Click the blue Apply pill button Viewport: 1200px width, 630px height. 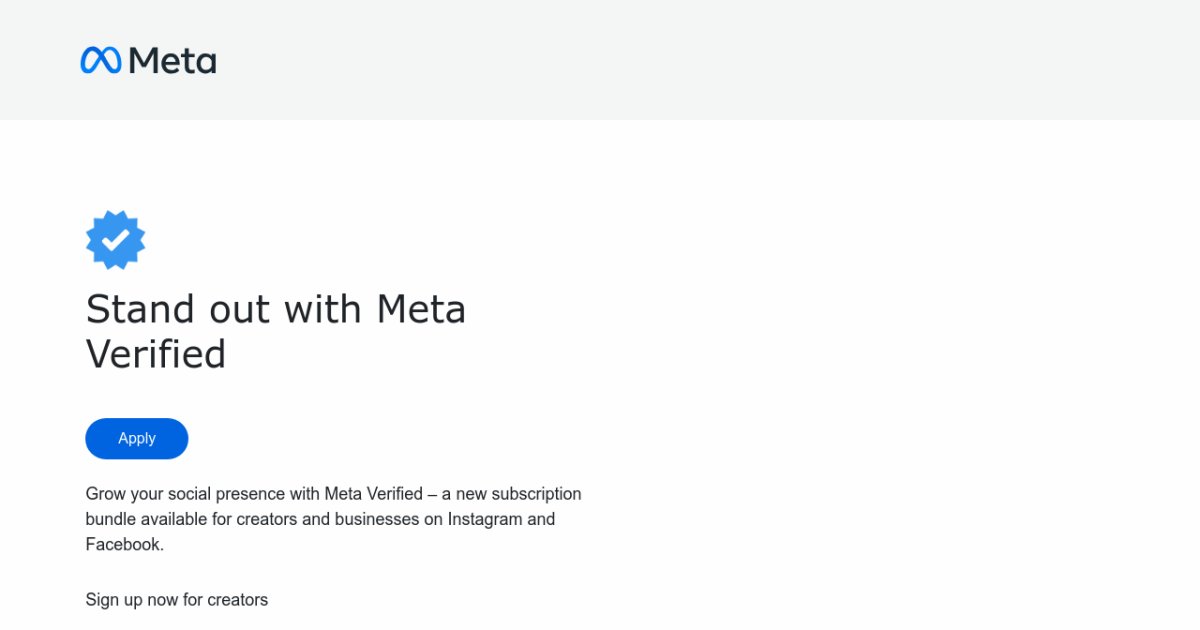136,438
